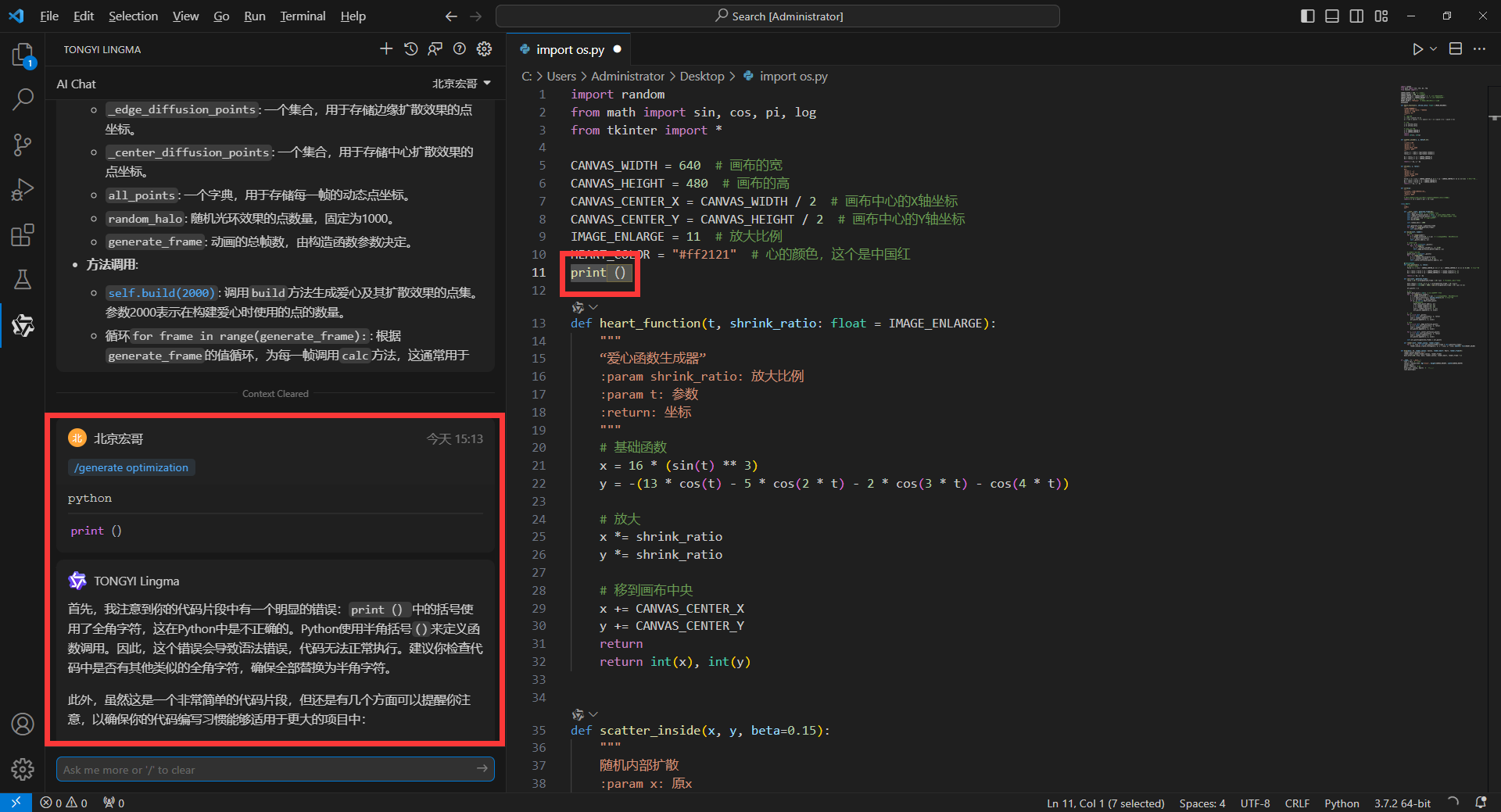1501x812 pixels.
Task: Open the Go menu
Action: click(x=221, y=16)
